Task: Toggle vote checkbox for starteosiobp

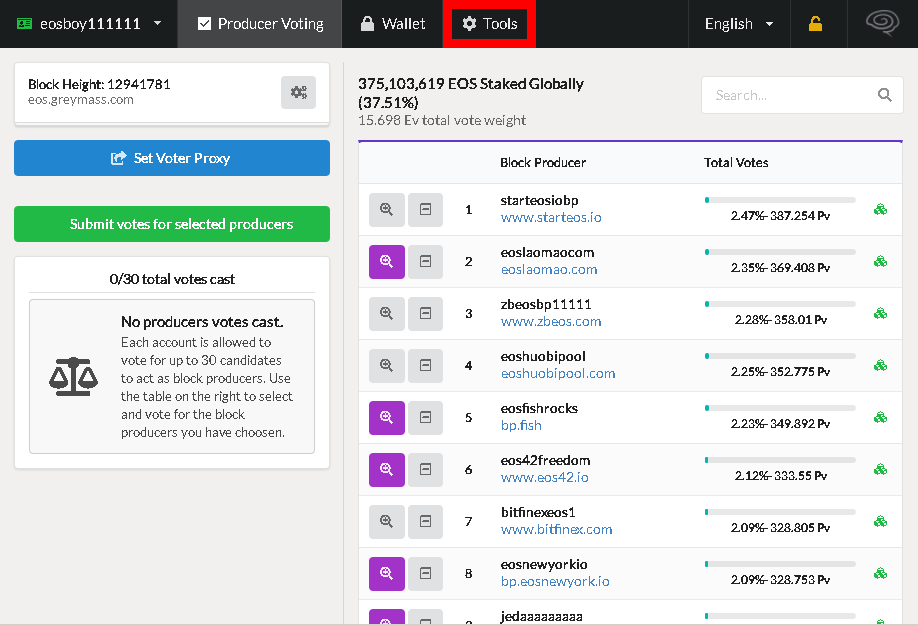Action: tap(426, 210)
